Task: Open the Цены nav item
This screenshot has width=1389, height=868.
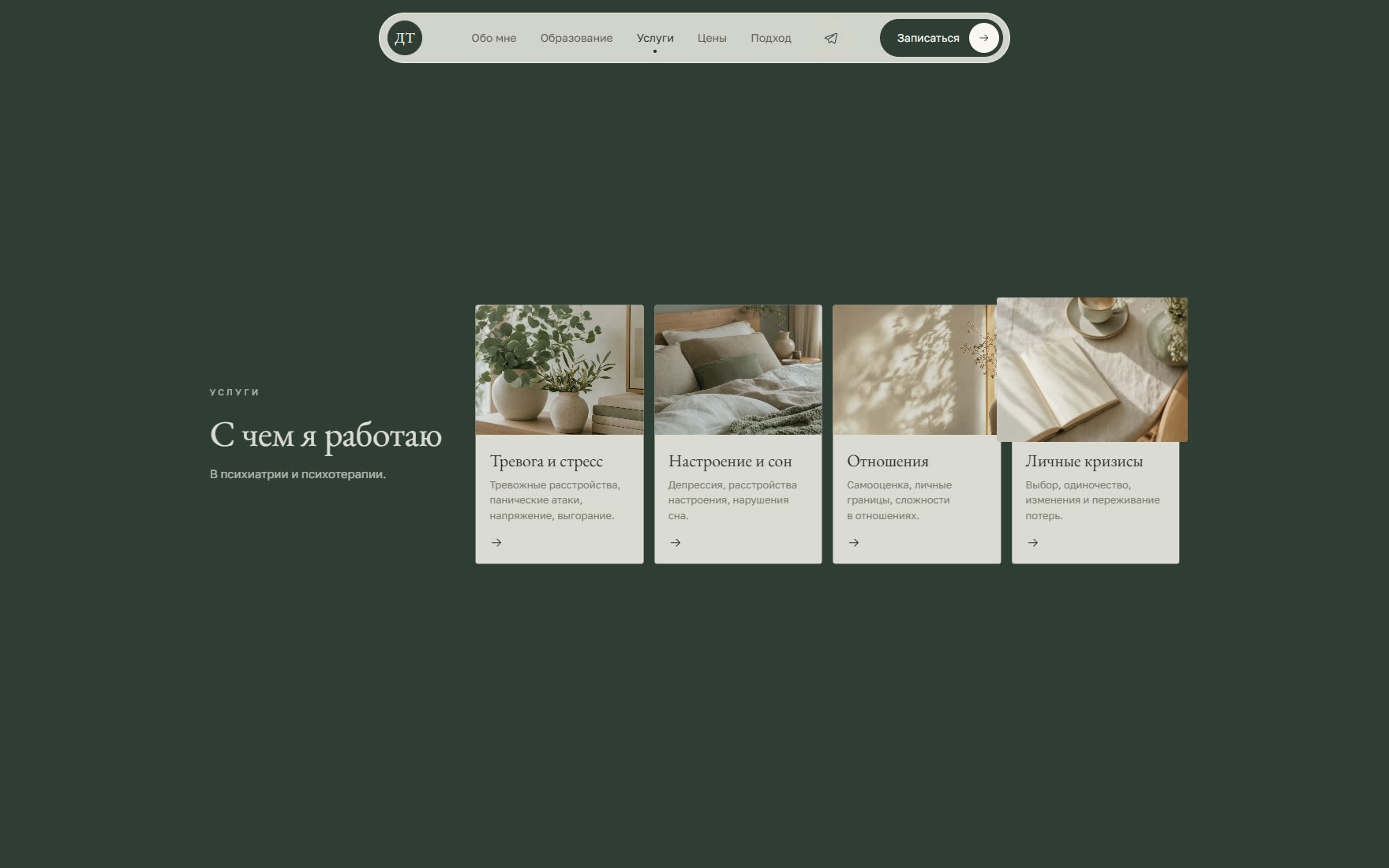Action: pos(712,38)
